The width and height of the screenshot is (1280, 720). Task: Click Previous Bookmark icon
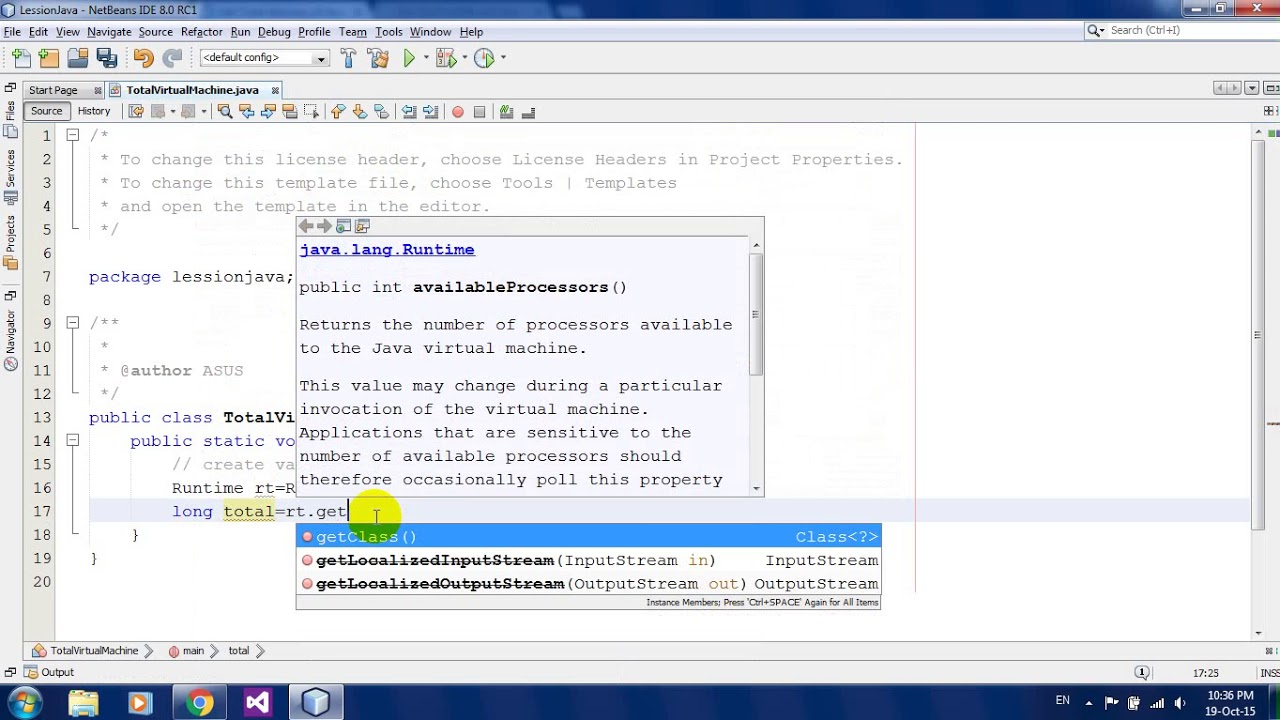click(338, 112)
